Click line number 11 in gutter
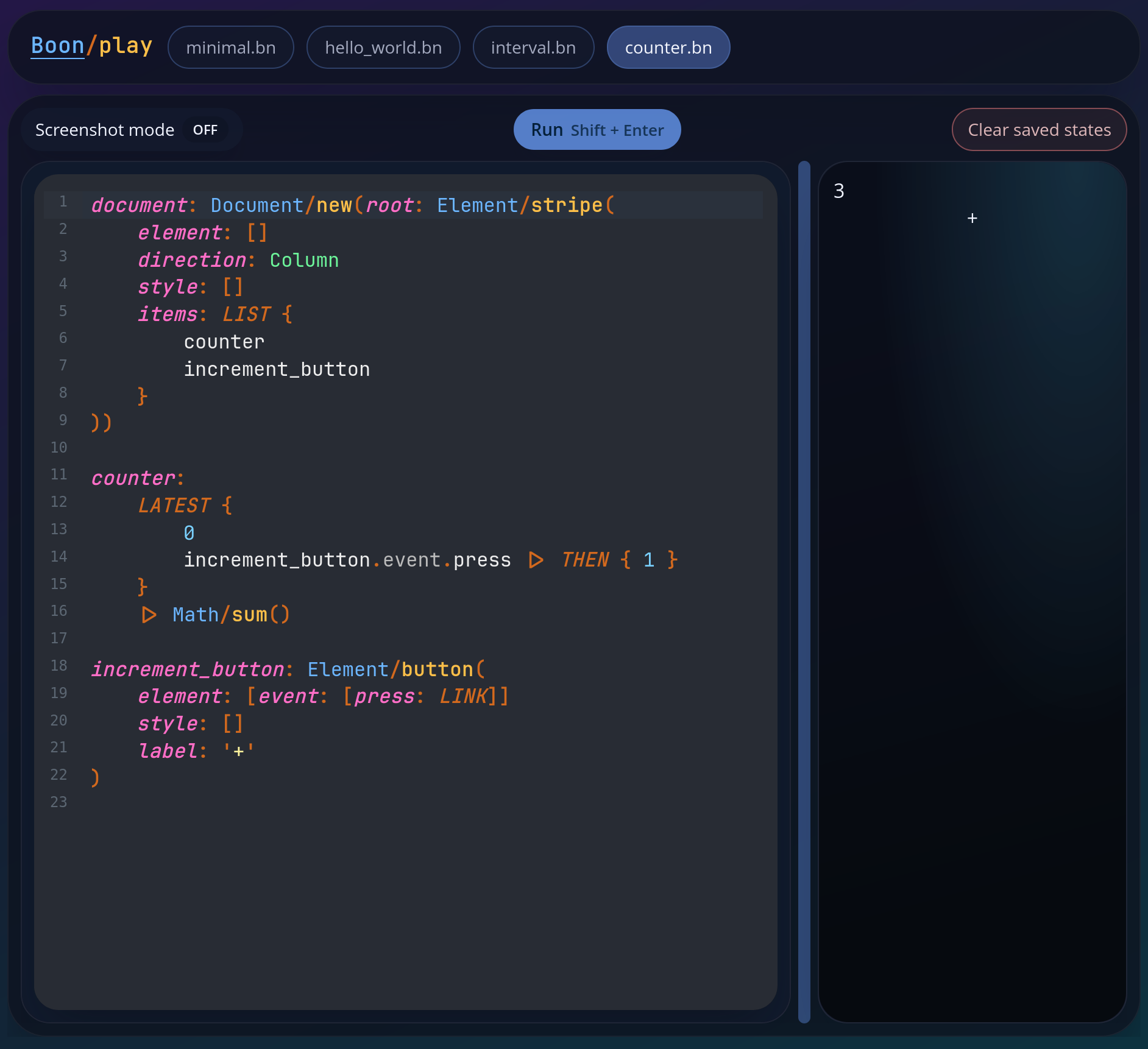Image resolution: width=1148 pixels, height=1049 pixels. [x=59, y=475]
